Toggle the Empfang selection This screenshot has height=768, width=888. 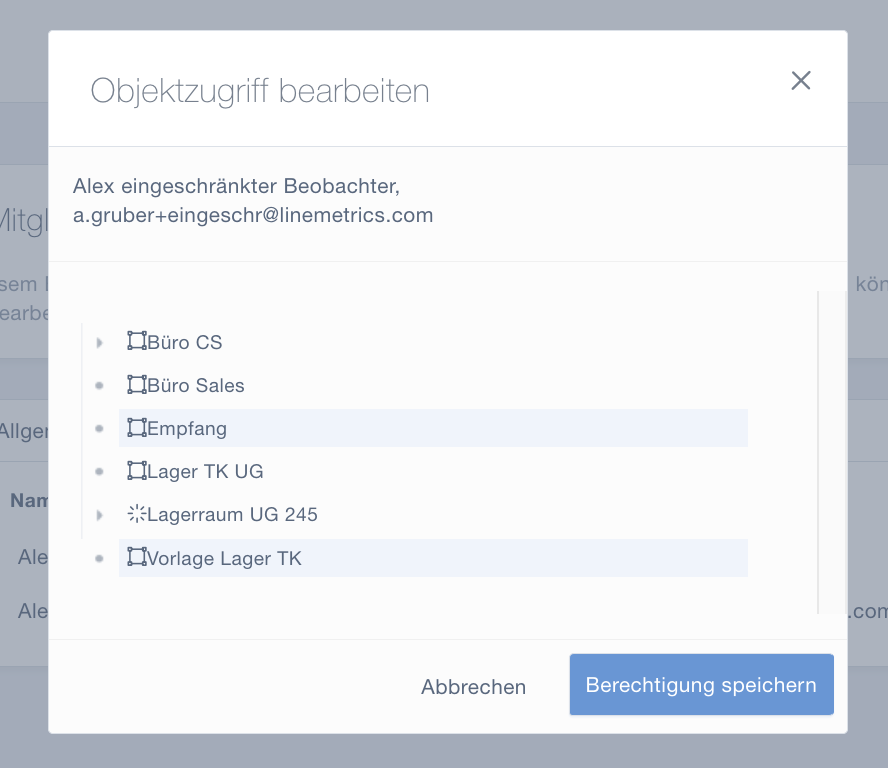(x=188, y=428)
